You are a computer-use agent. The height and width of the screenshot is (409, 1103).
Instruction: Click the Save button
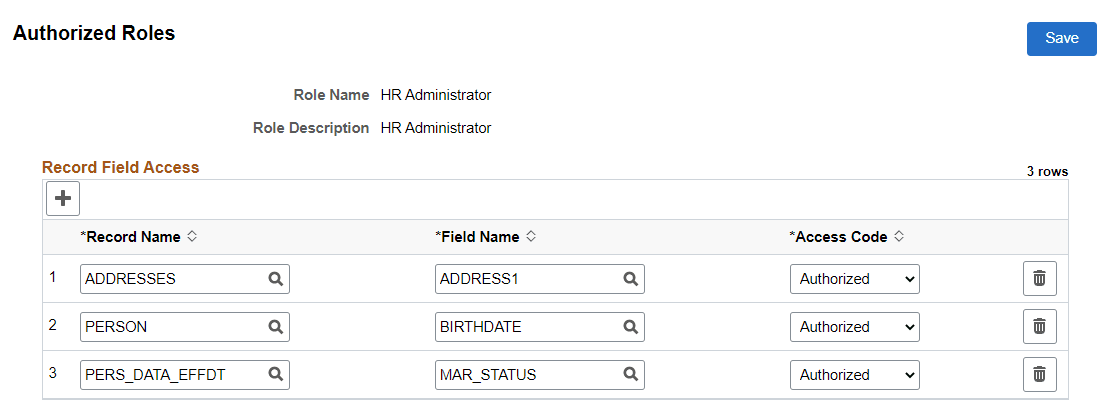coord(1061,38)
